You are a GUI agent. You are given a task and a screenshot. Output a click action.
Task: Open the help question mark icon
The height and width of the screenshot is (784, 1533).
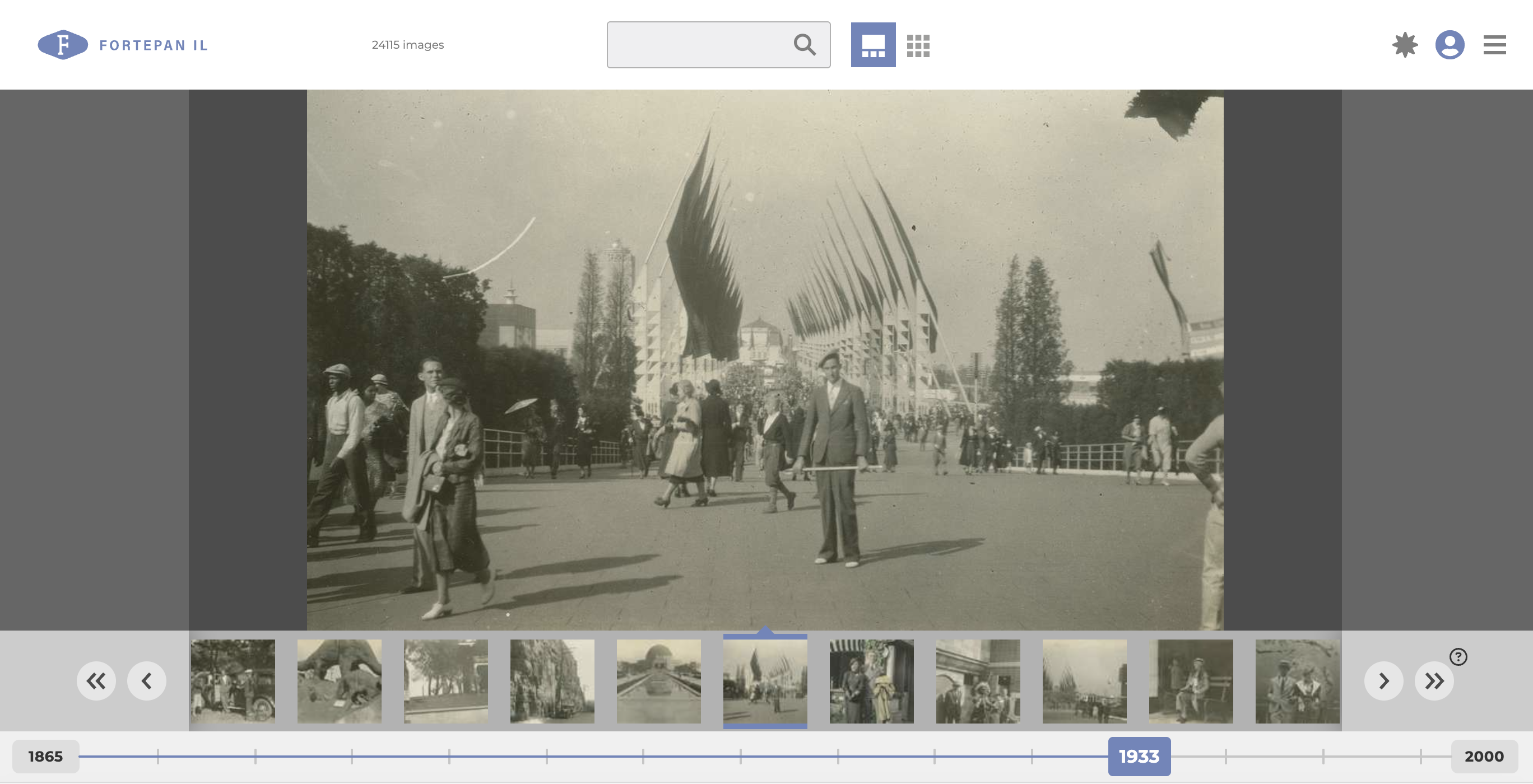(x=1457, y=657)
